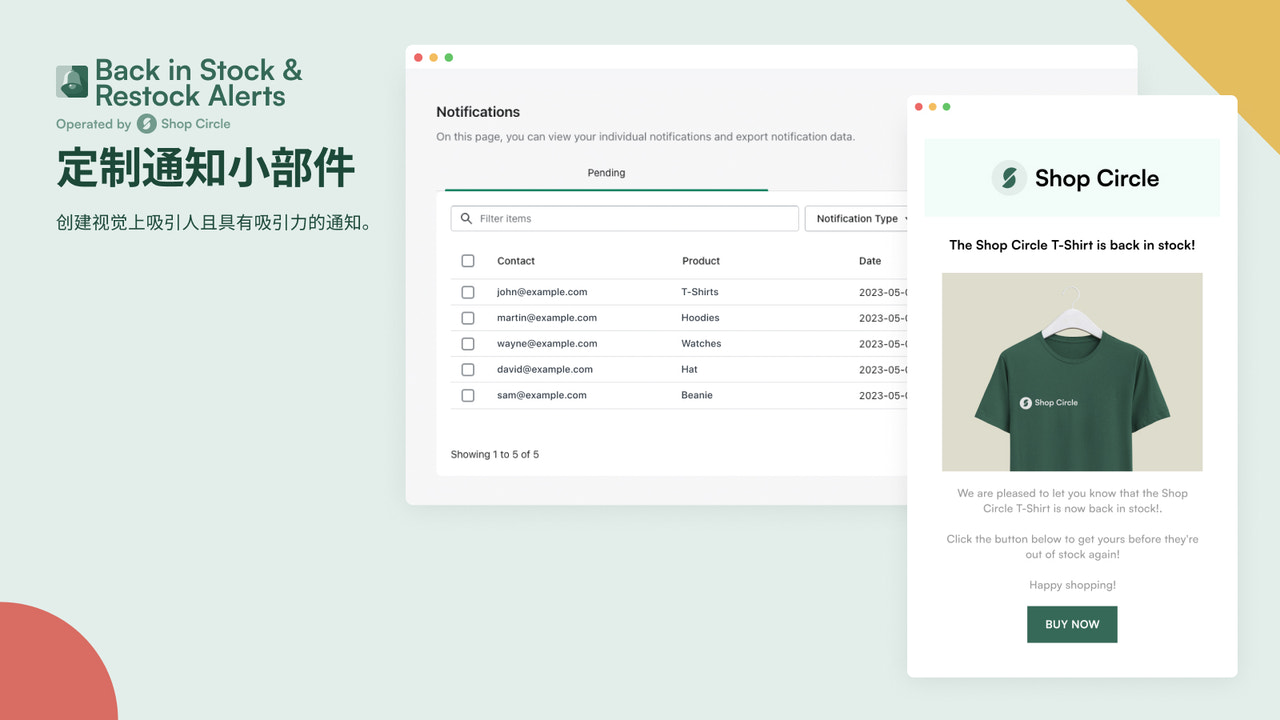Click the Hat product cell
This screenshot has height=720, width=1280.
click(689, 370)
